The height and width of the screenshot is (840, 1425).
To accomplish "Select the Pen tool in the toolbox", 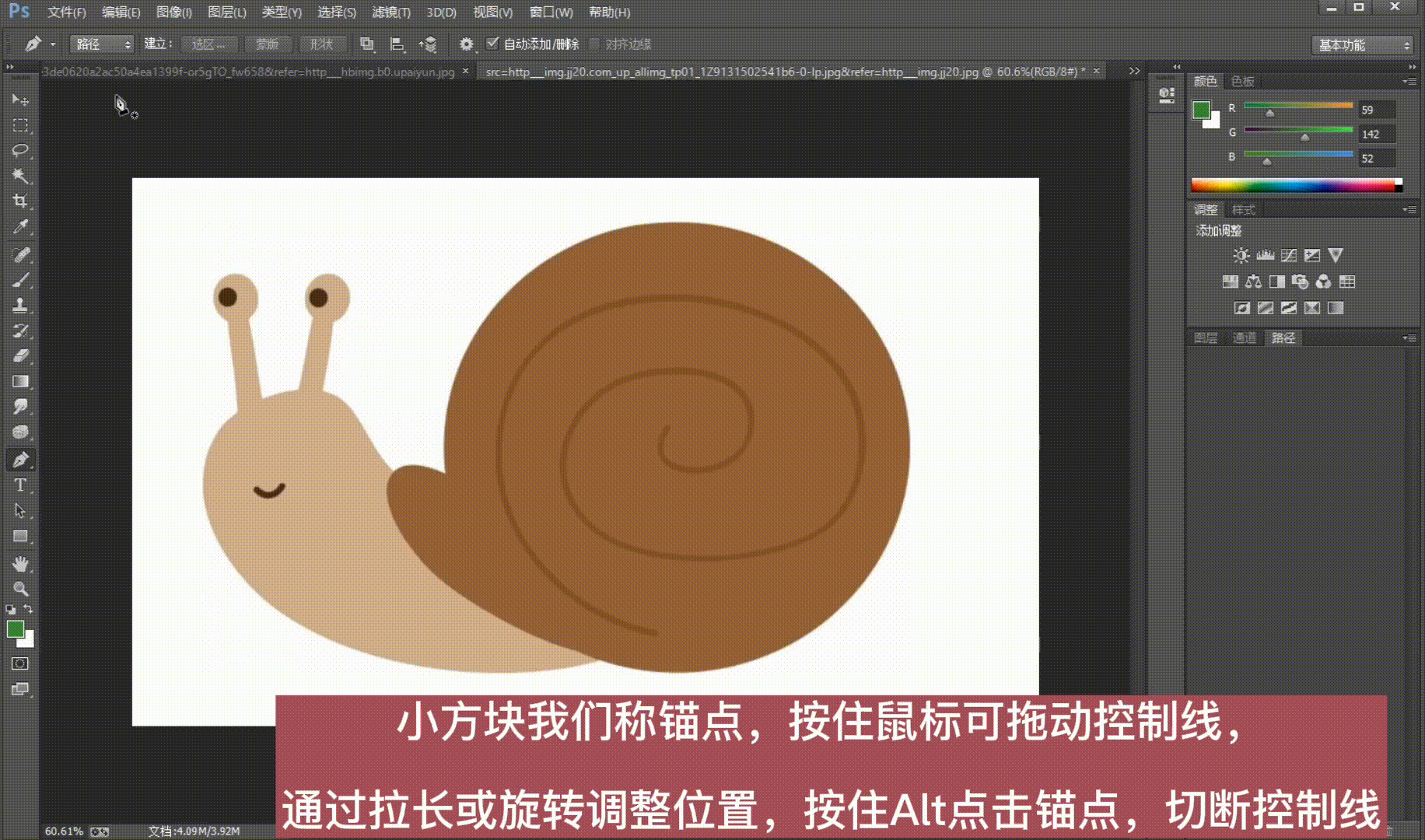I will click(20, 460).
